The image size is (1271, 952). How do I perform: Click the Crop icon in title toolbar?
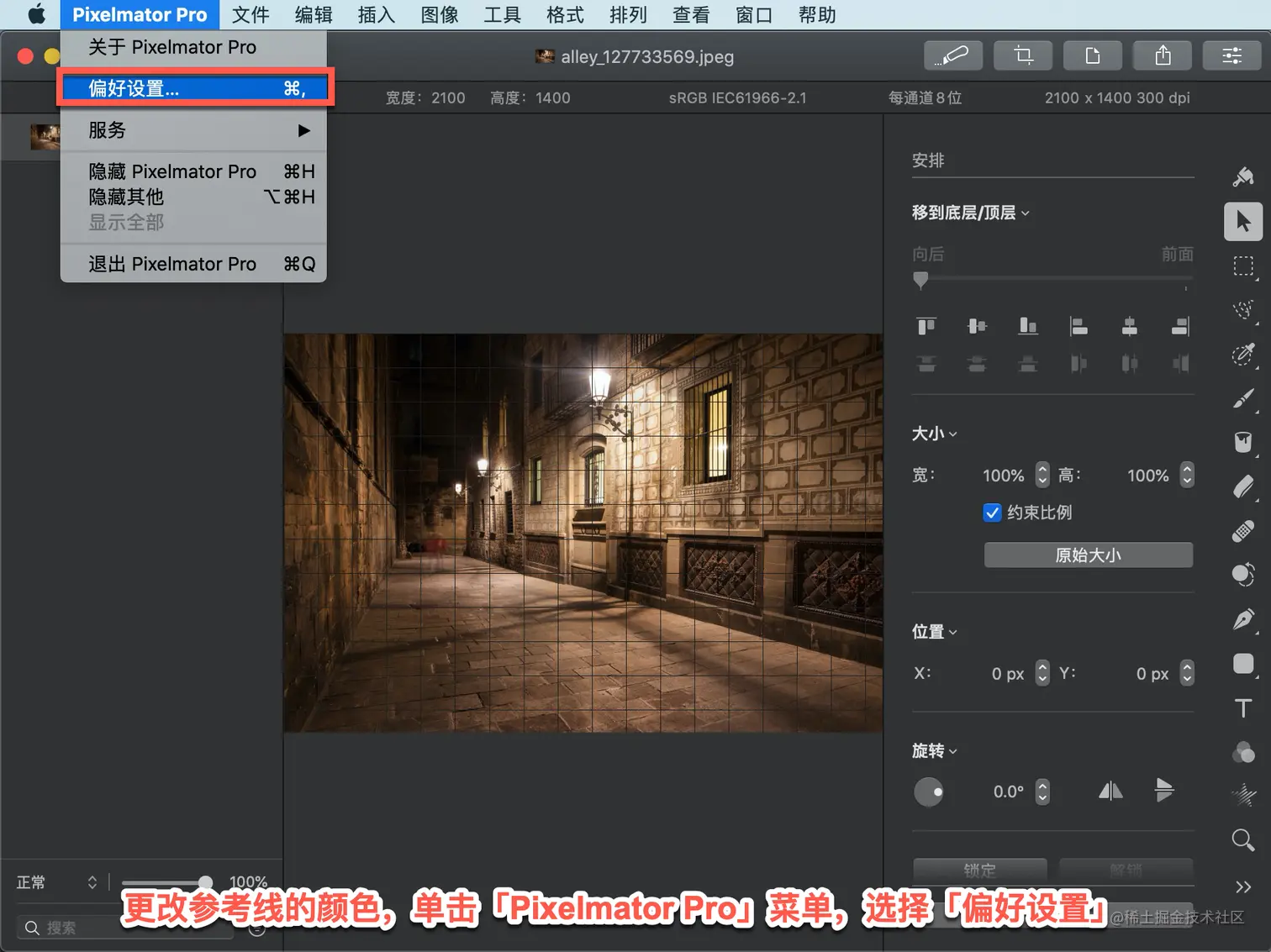tap(1023, 55)
